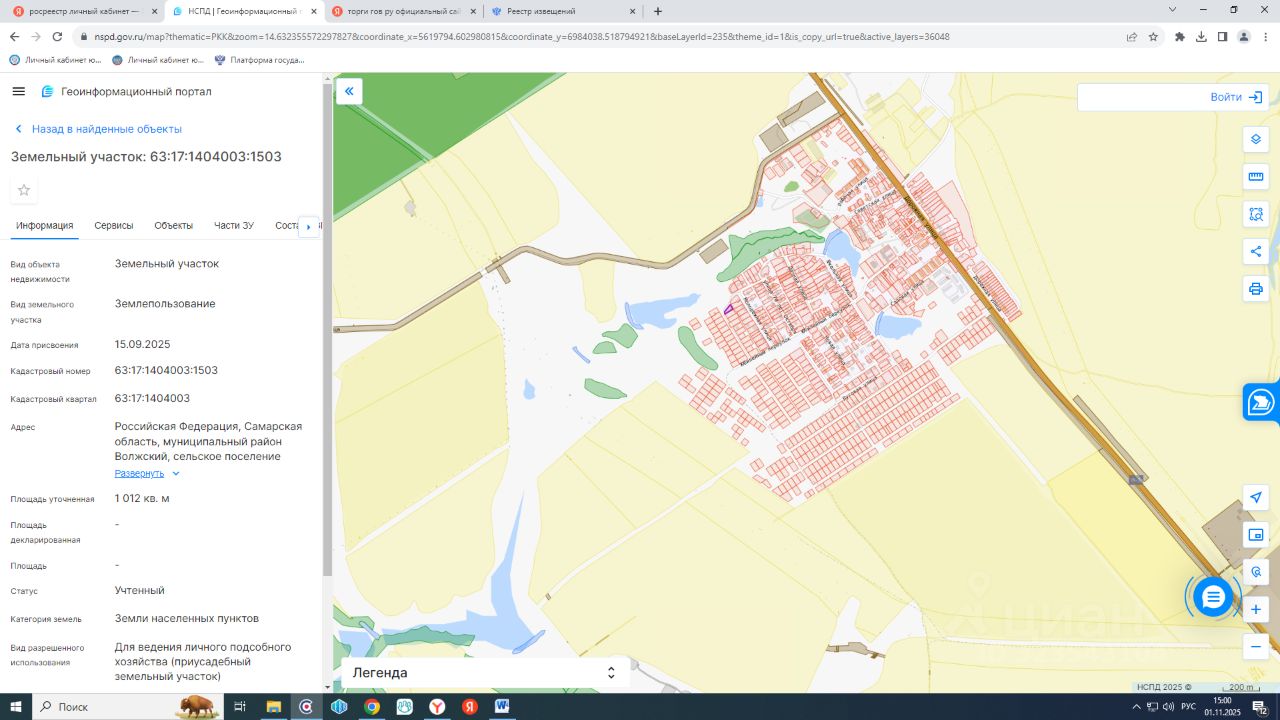
Task: Share the current map view
Action: (x=1256, y=251)
